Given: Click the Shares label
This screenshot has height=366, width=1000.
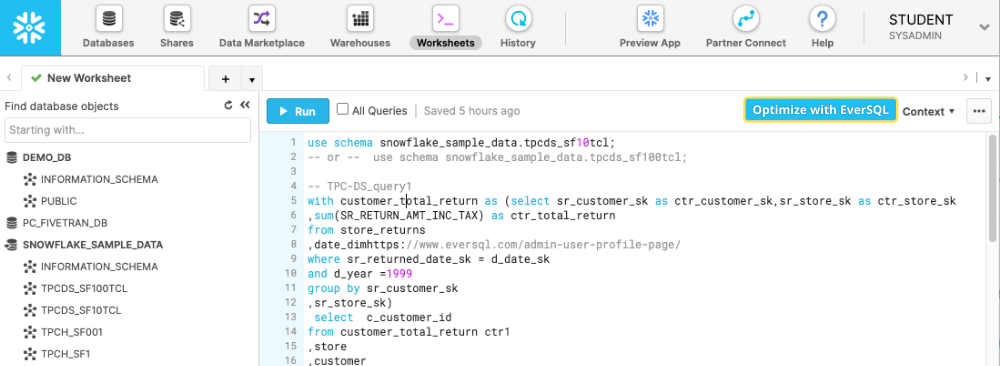Looking at the screenshot, I should pyautogui.click(x=177, y=43).
